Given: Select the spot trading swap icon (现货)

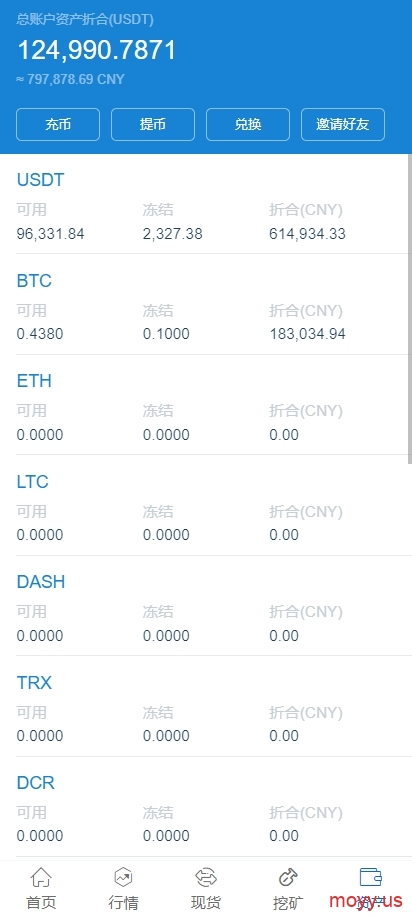Looking at the screenshot, I should pyautogui.click(x=206, y=877).
